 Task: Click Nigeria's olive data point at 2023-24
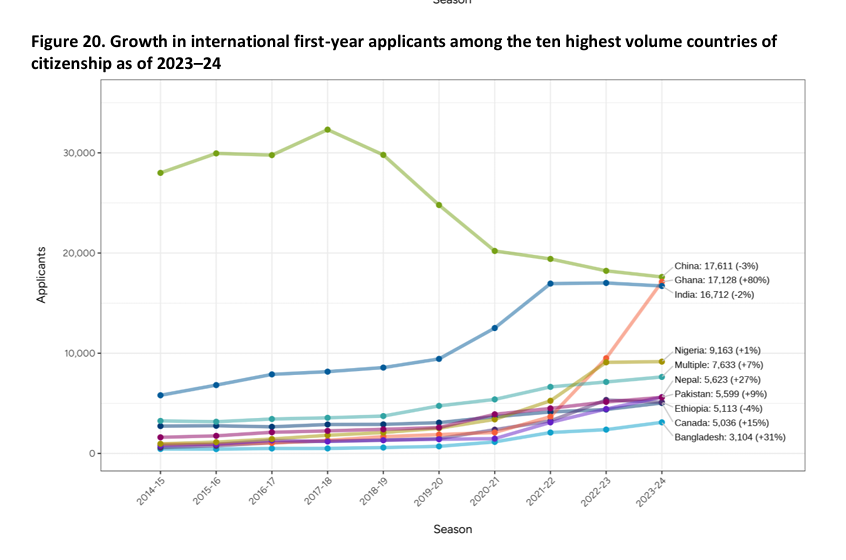(661, 361)
